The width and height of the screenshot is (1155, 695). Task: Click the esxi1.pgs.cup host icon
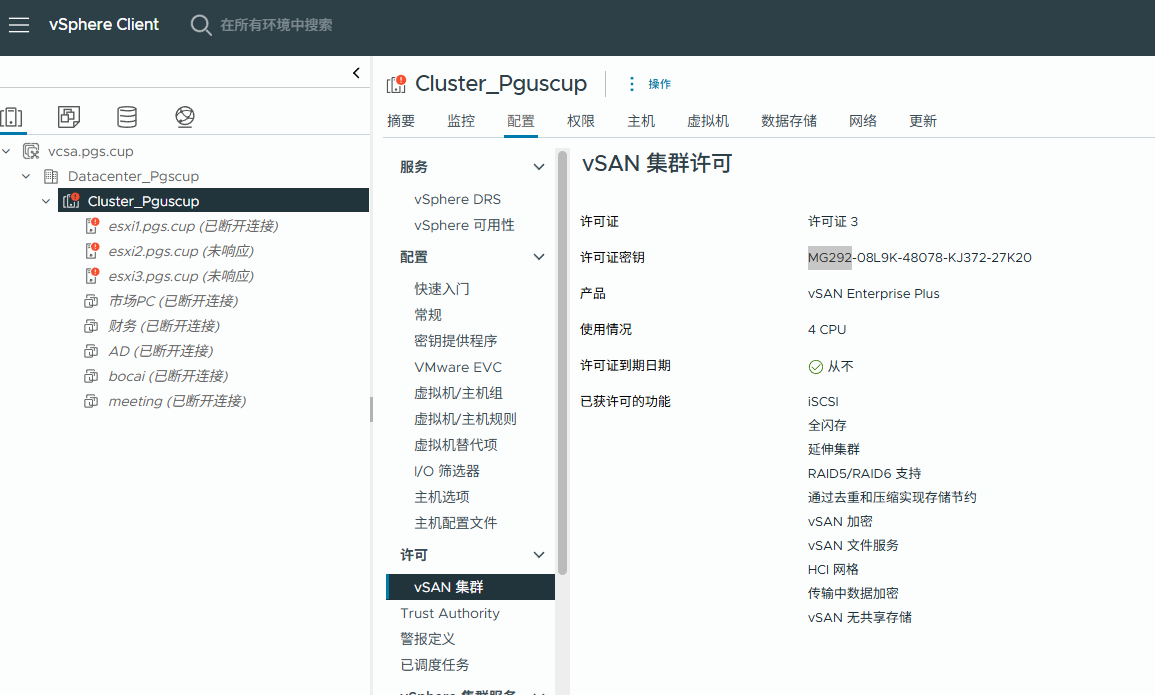(x=92, y=226)
